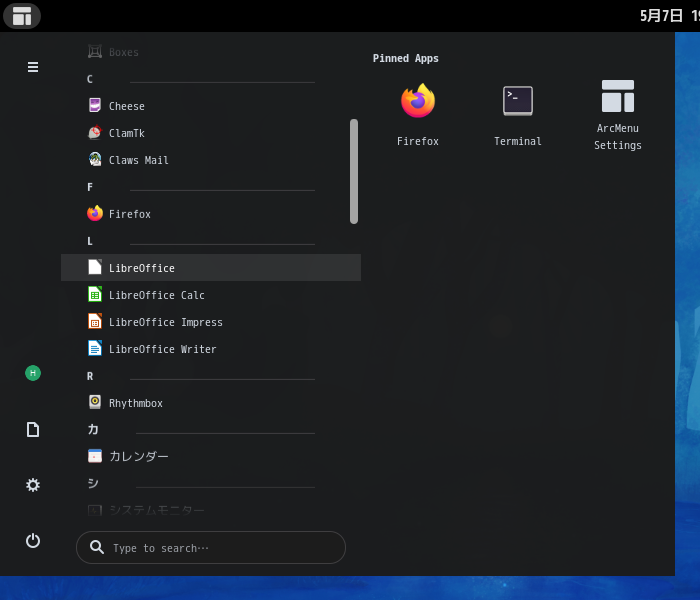The width and height of the screenshot is (700, 600).
Task: Open the power options icon
Action: click(33, 541)
